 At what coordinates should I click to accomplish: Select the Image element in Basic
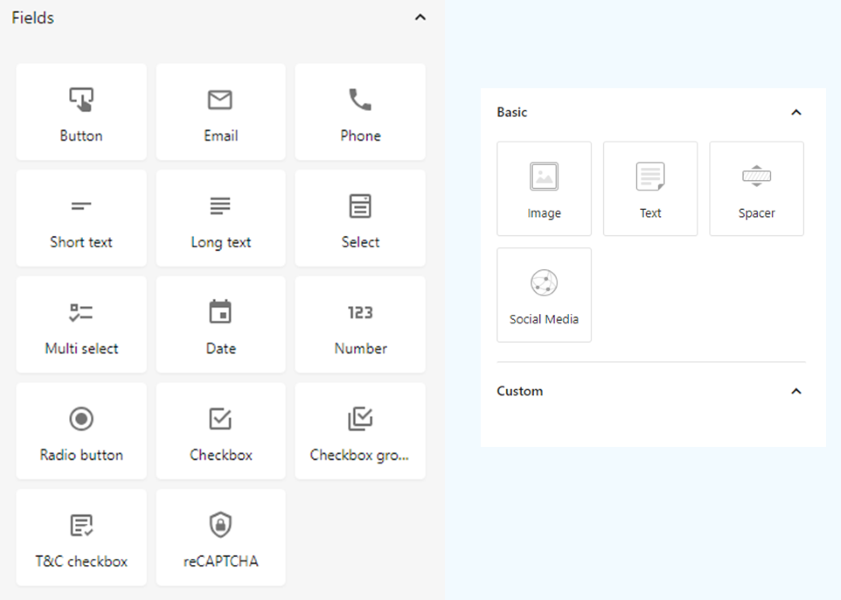click(544, 189)
